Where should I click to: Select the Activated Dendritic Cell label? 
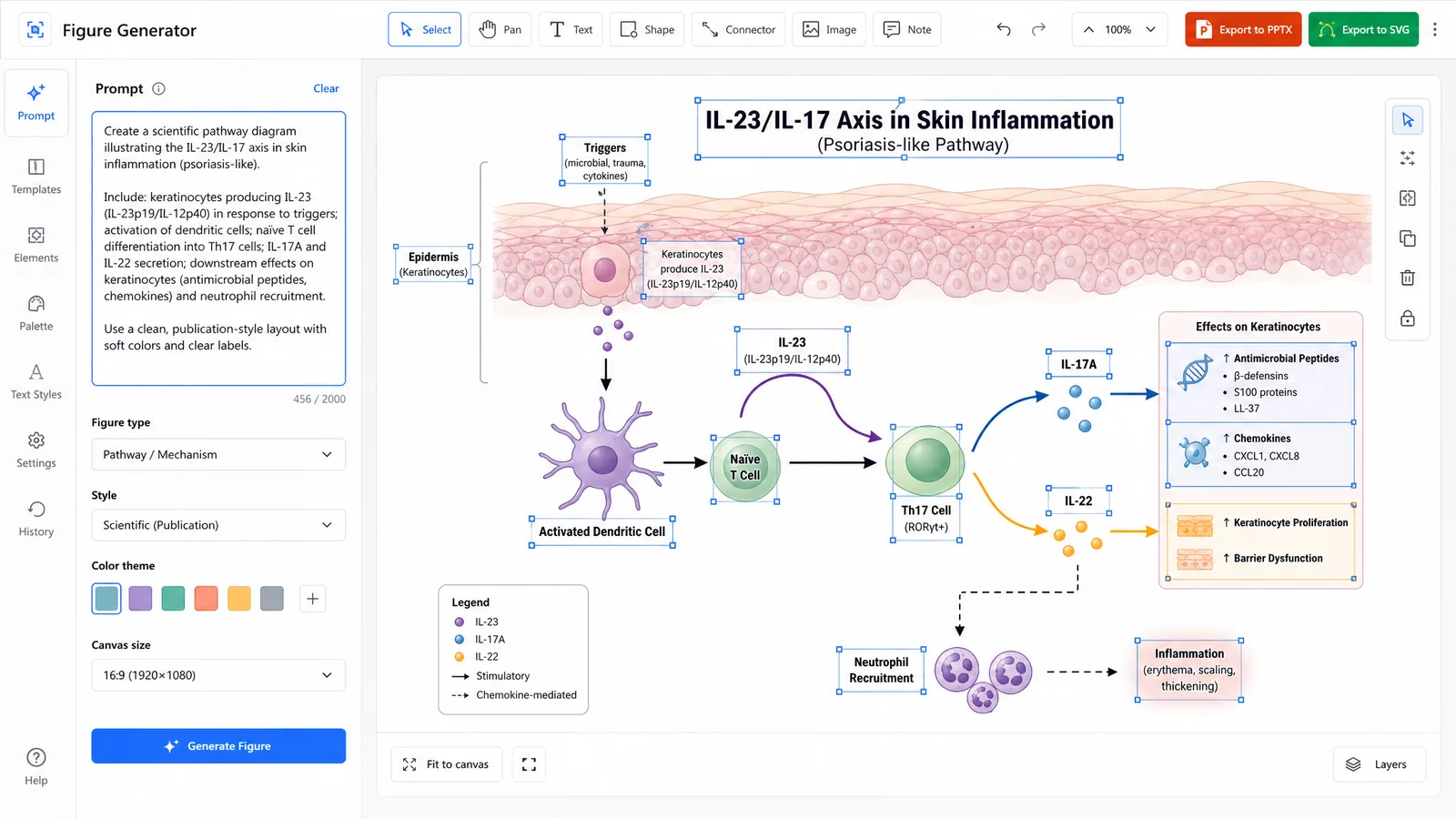pyautogui.click(x=602, y=531)
